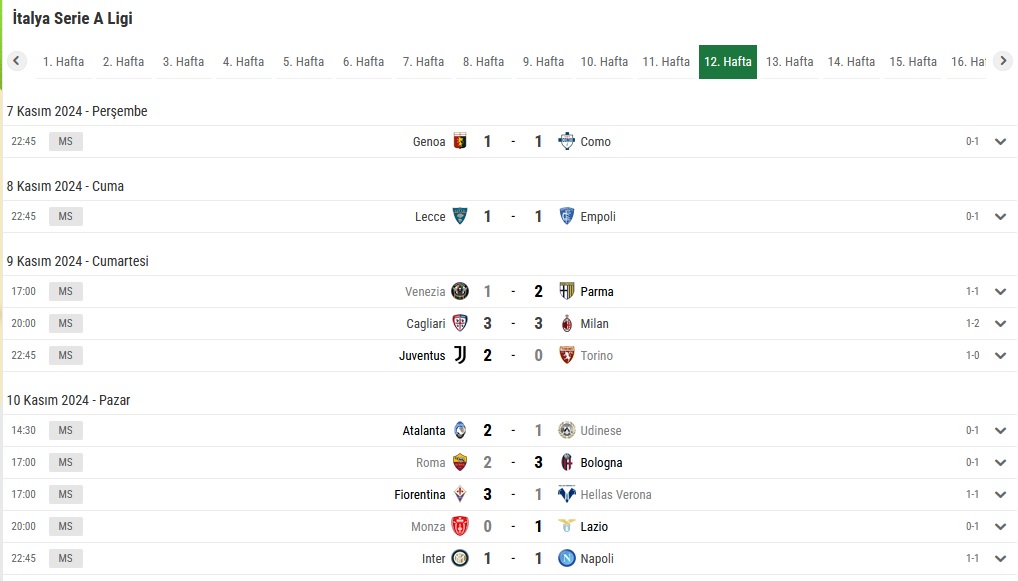Expand the Inter vs Napoli match details
This screenshot has width=1018, height=581.
click(x=1000, y=558)
